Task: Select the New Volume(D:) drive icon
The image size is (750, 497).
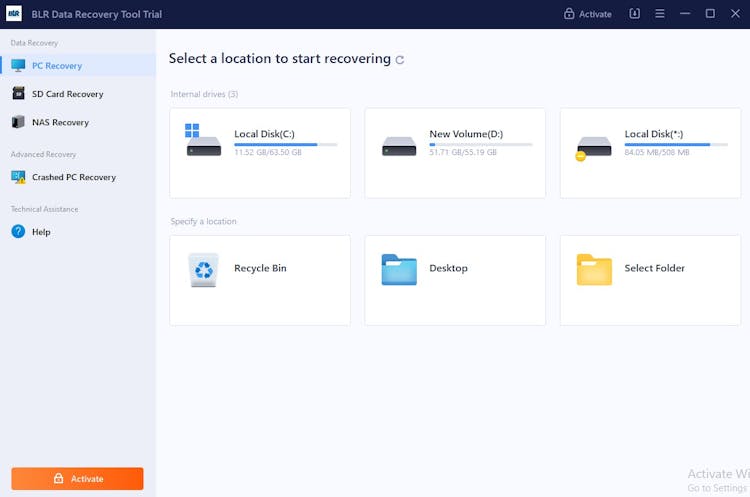Action: pyautogui.click(x=399, y=146)
